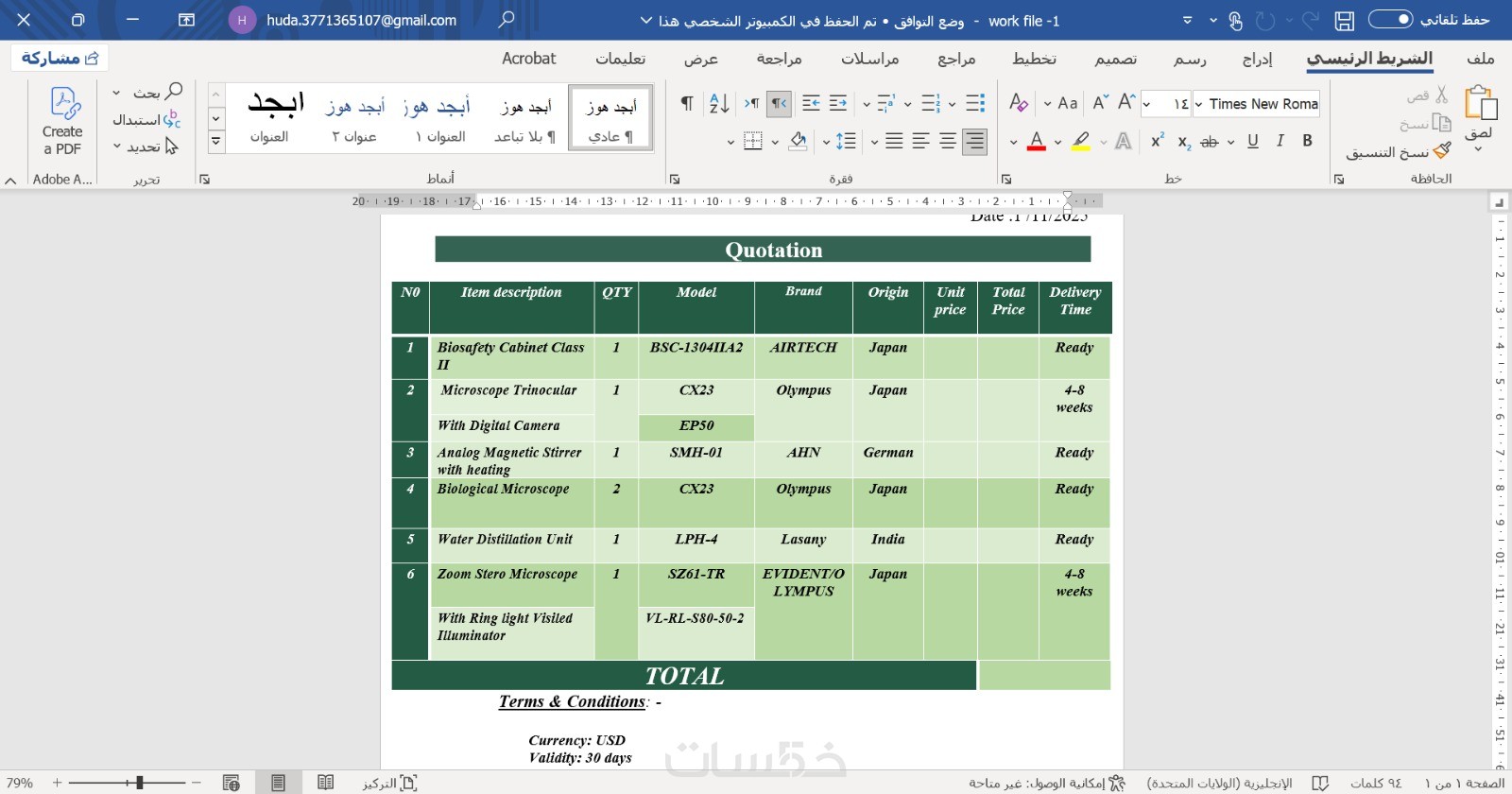Apply the بلا تباعد (No Spacing) style
This screenshot has height=794, width=1512.
(x=525, y=120)
